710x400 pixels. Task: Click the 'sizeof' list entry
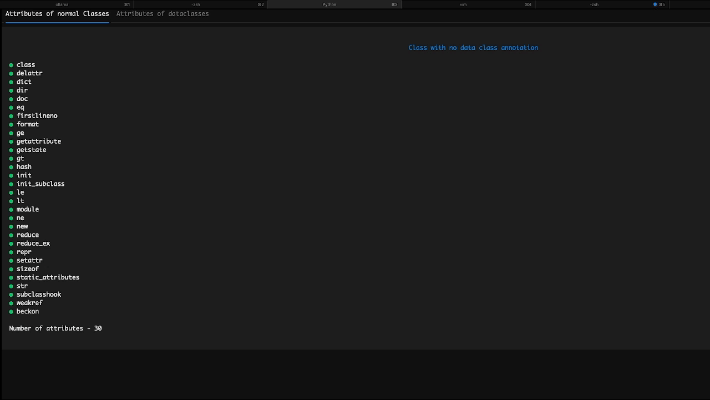point(27,269)
